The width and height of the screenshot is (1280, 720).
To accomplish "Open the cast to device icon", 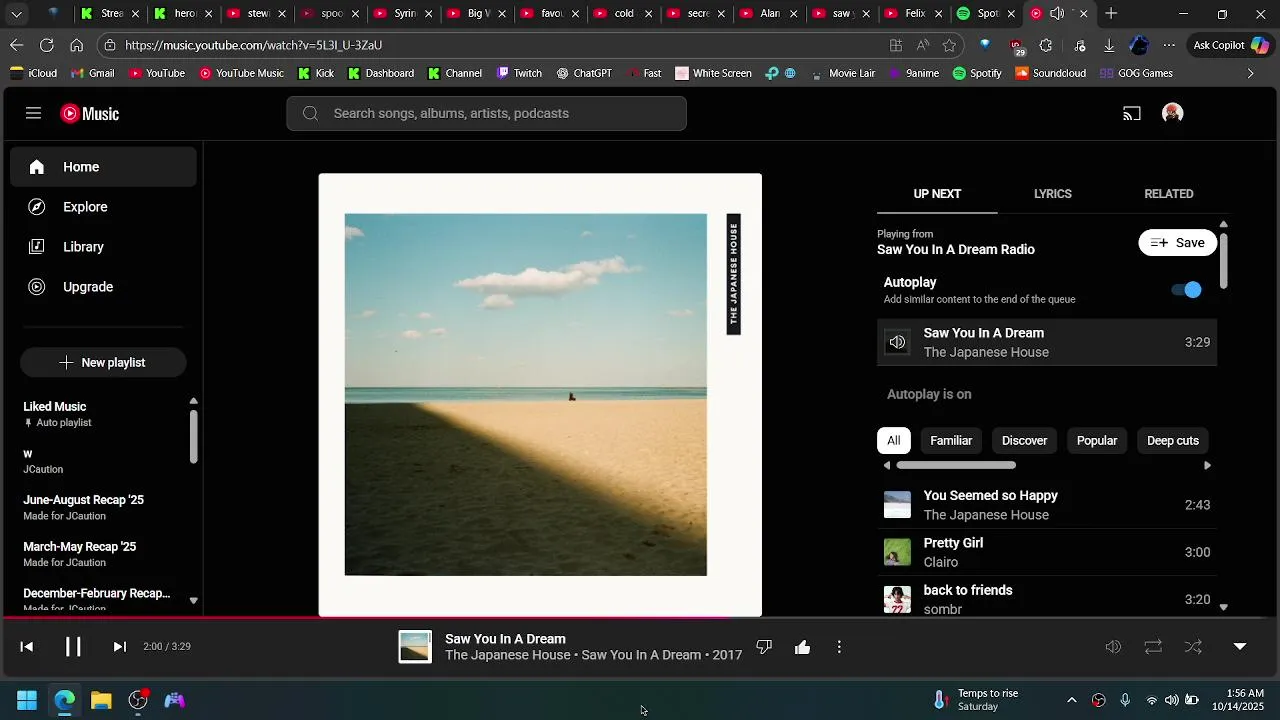I will pyautogui.click(x=1132, y=114).
